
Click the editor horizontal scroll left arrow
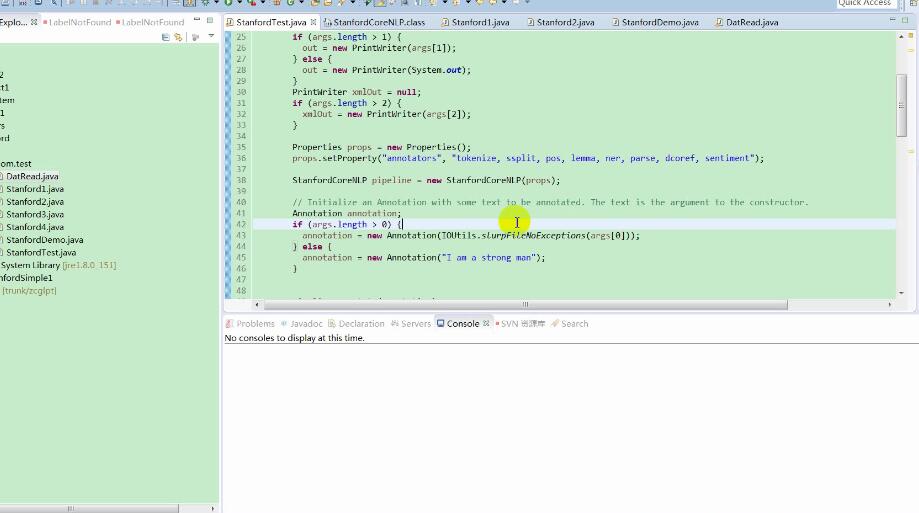pos(257,305)
